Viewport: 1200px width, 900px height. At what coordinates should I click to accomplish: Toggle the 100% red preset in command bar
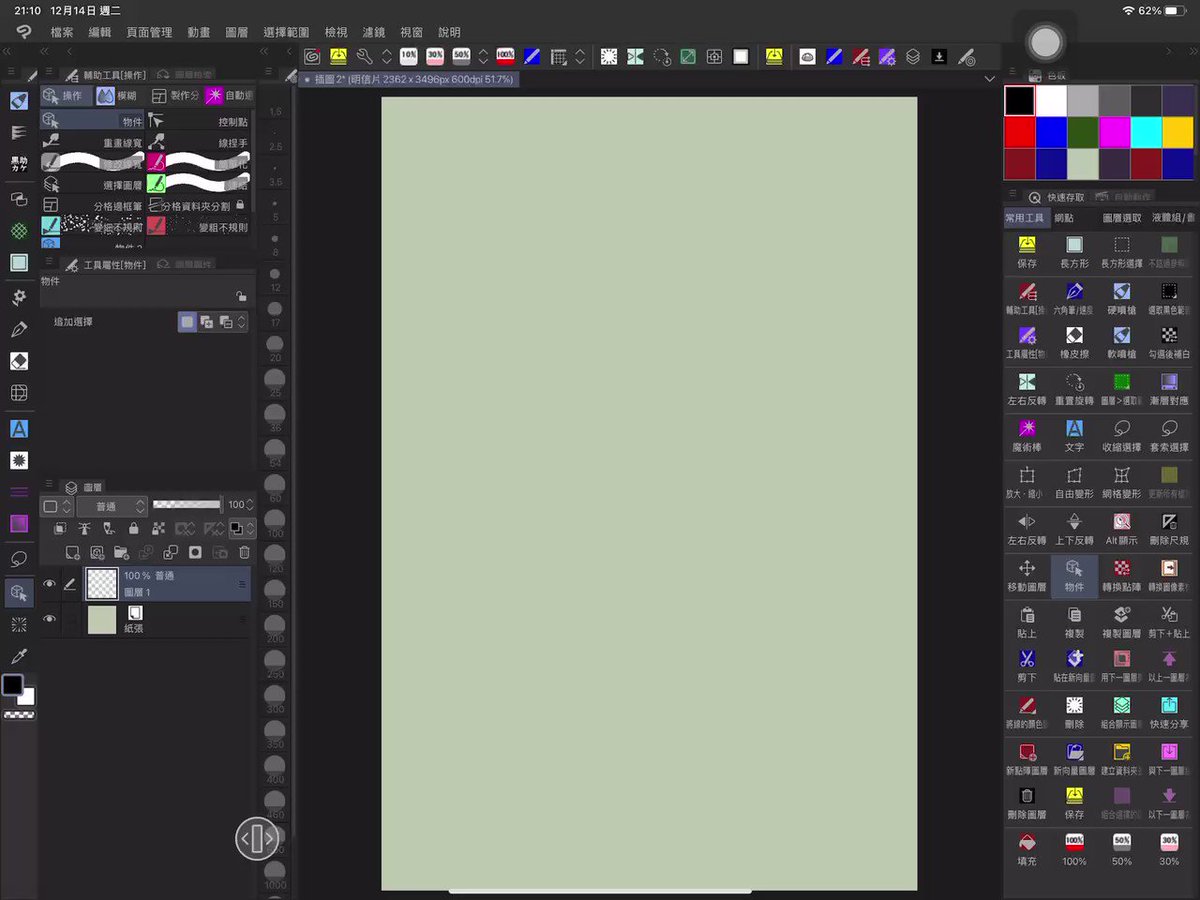[x=505, y=56]
